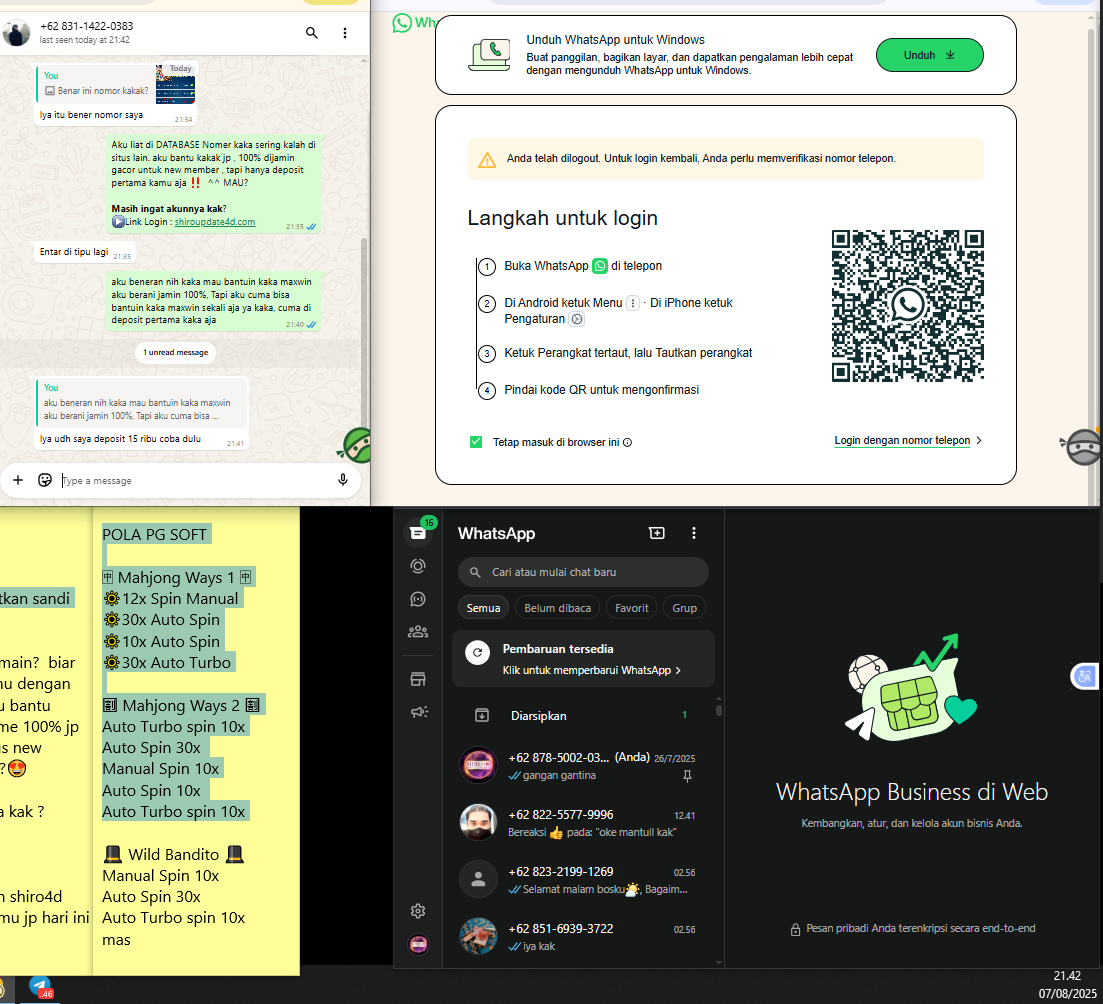The height and width of the screenshot is (1004, 1103).
Task: Click new chat icon in WhatsApp header
Action: (x=656, y=533)
